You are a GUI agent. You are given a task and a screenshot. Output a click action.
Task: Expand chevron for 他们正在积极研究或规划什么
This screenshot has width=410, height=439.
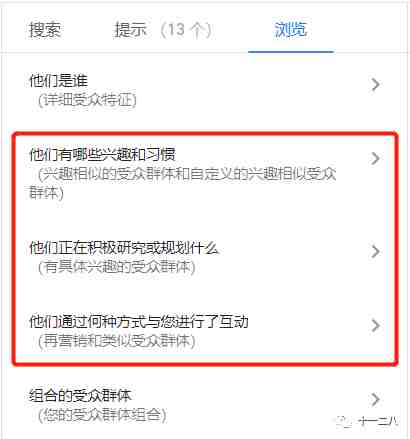click(x=375, y=251)
